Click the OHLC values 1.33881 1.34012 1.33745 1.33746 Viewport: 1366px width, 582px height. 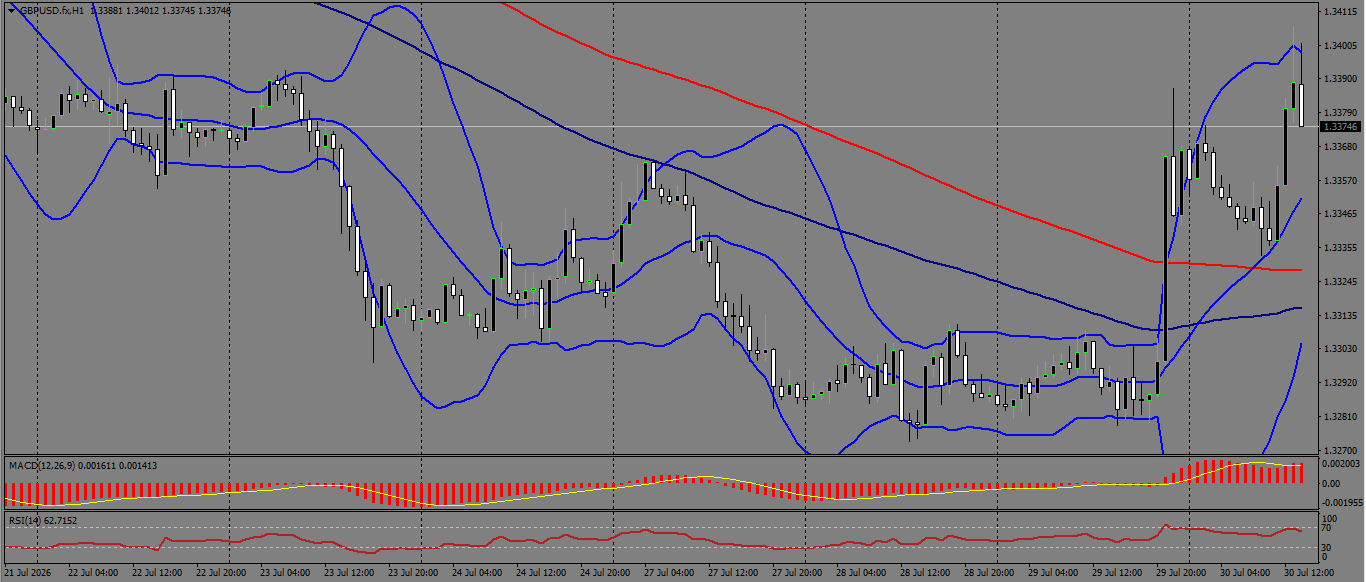click(161, 10)
